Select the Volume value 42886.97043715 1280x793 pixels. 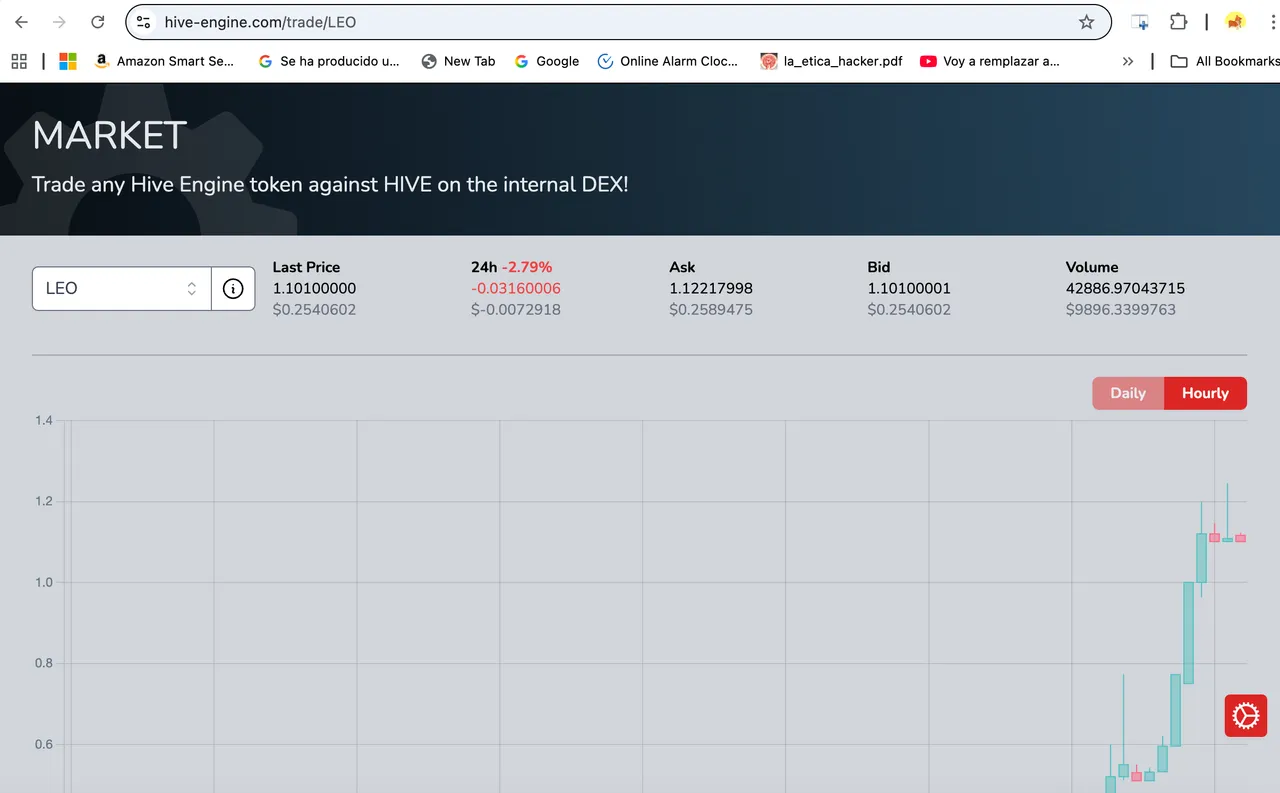point(1125,288)
